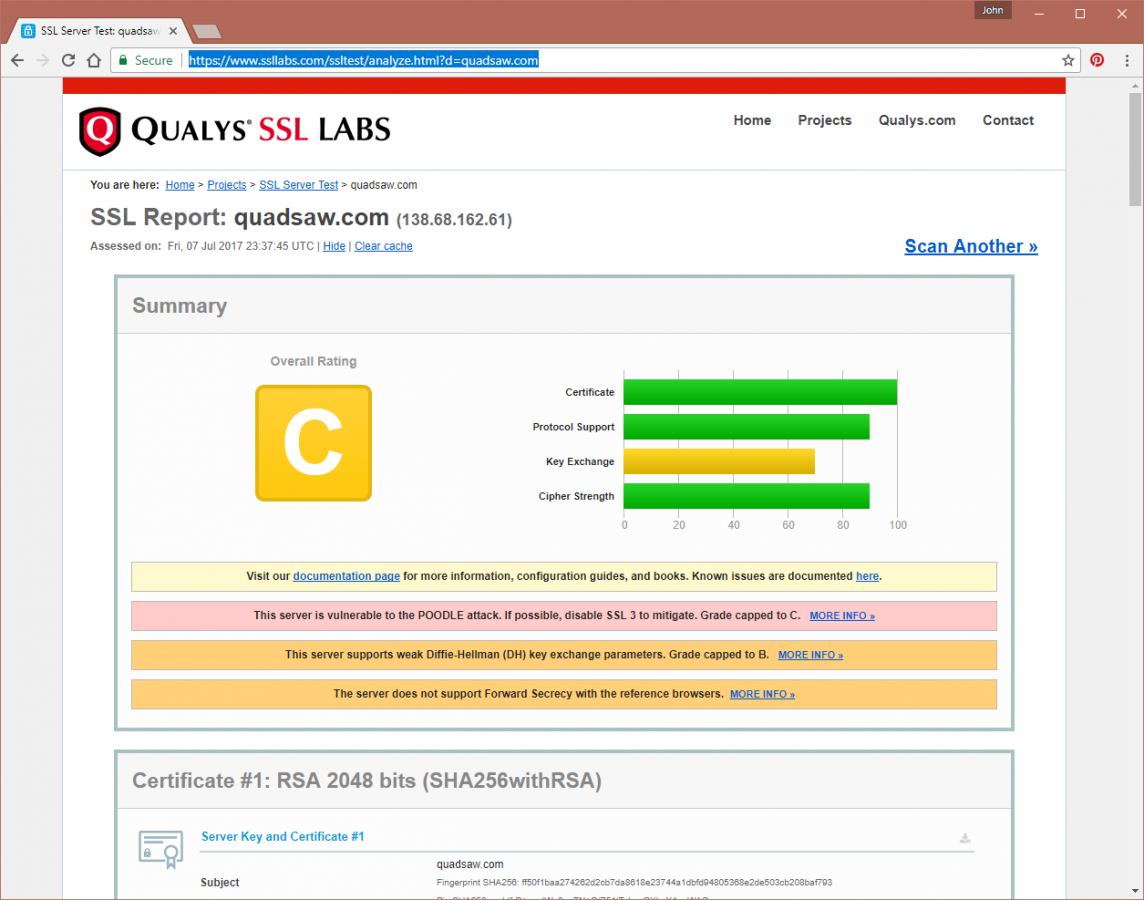The height and width of the screenshot is (900, 1144).
Task: Open the Pinterest extension icon
Action: pyautogui.click(x=1097, y=60)
